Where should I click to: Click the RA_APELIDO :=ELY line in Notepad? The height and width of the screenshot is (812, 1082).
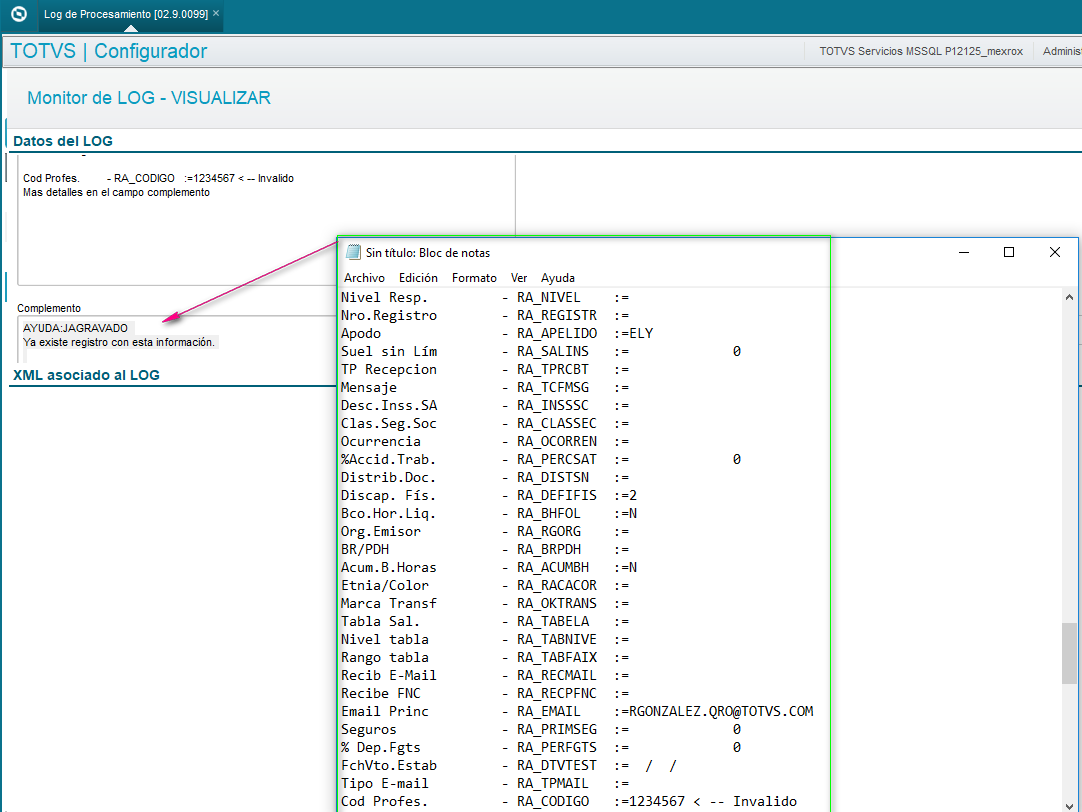[x=497, y=333]
